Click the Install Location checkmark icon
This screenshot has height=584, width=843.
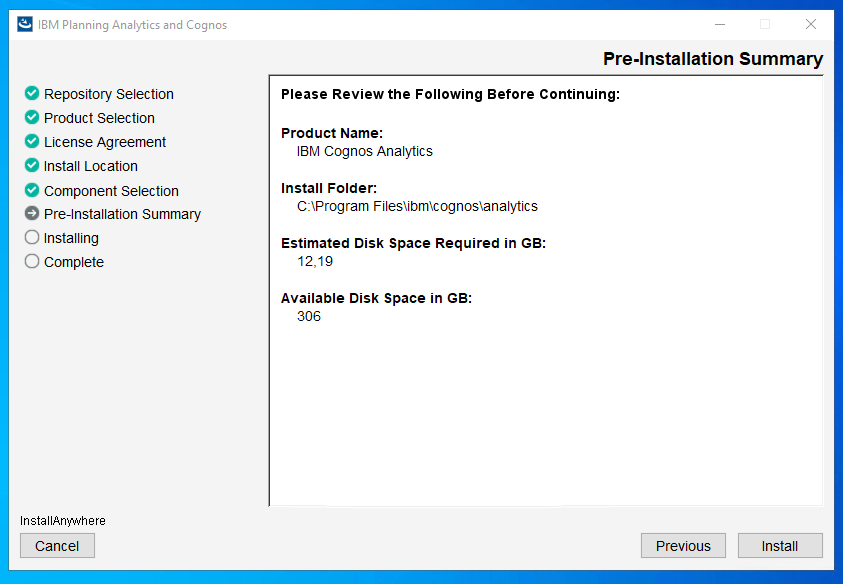[30, 166]
